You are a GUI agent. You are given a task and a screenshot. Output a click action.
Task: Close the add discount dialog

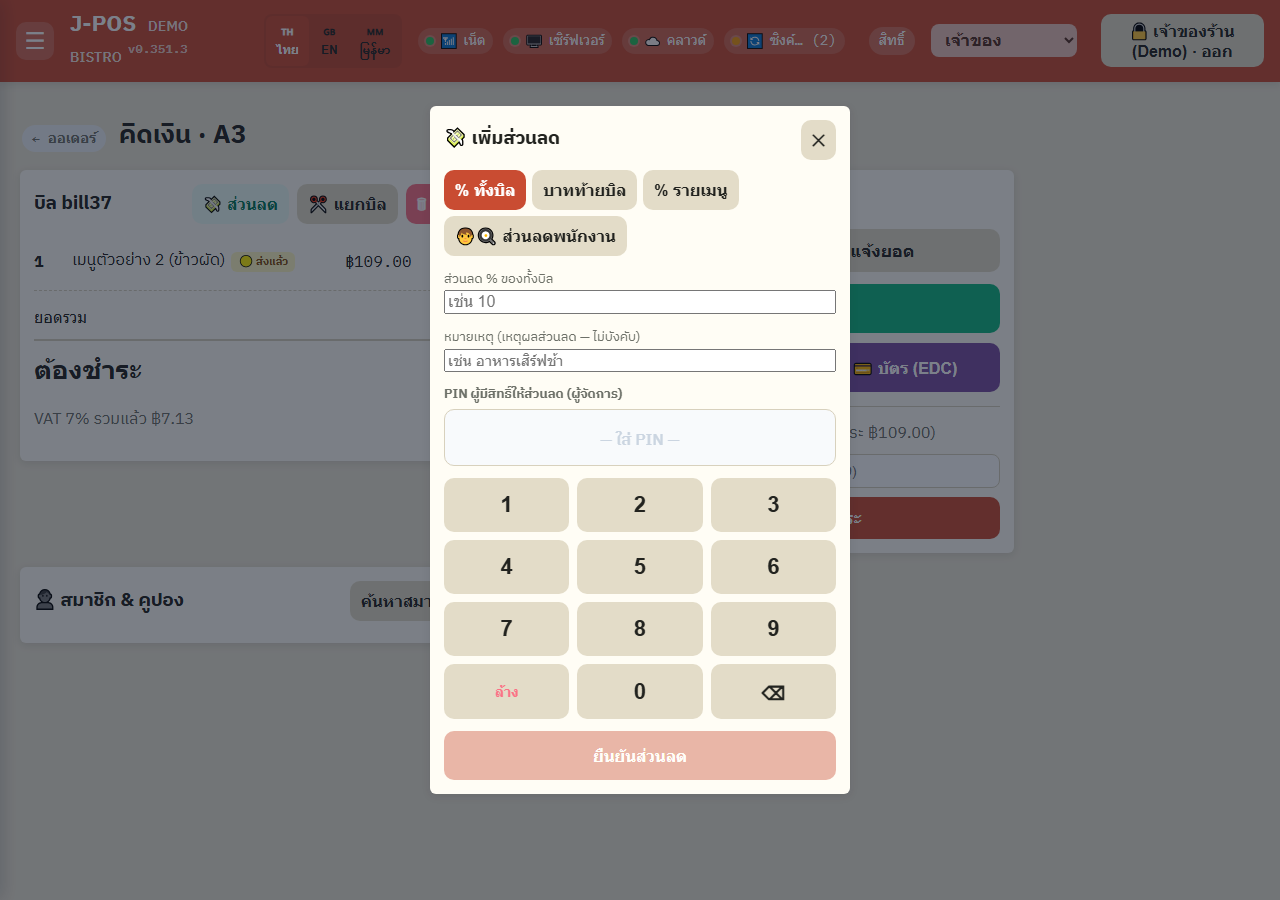pyautogui.click(x=818, y=140)
